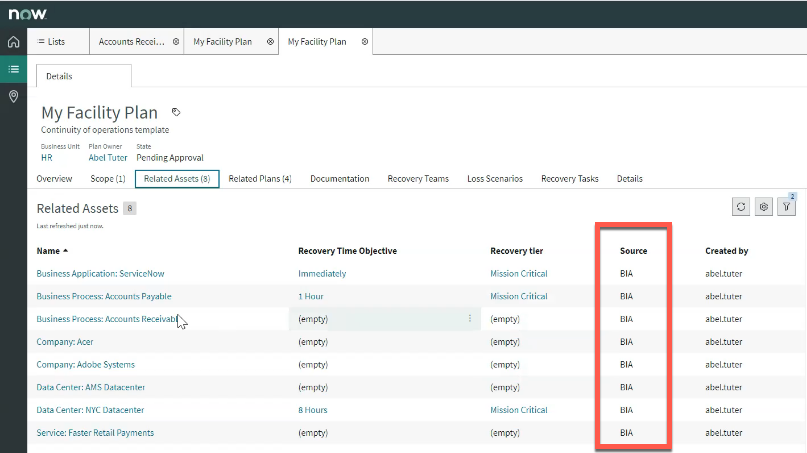Select the Related Assets (8) tab
This screenshot has width=807, height=453.
[177, 179]
